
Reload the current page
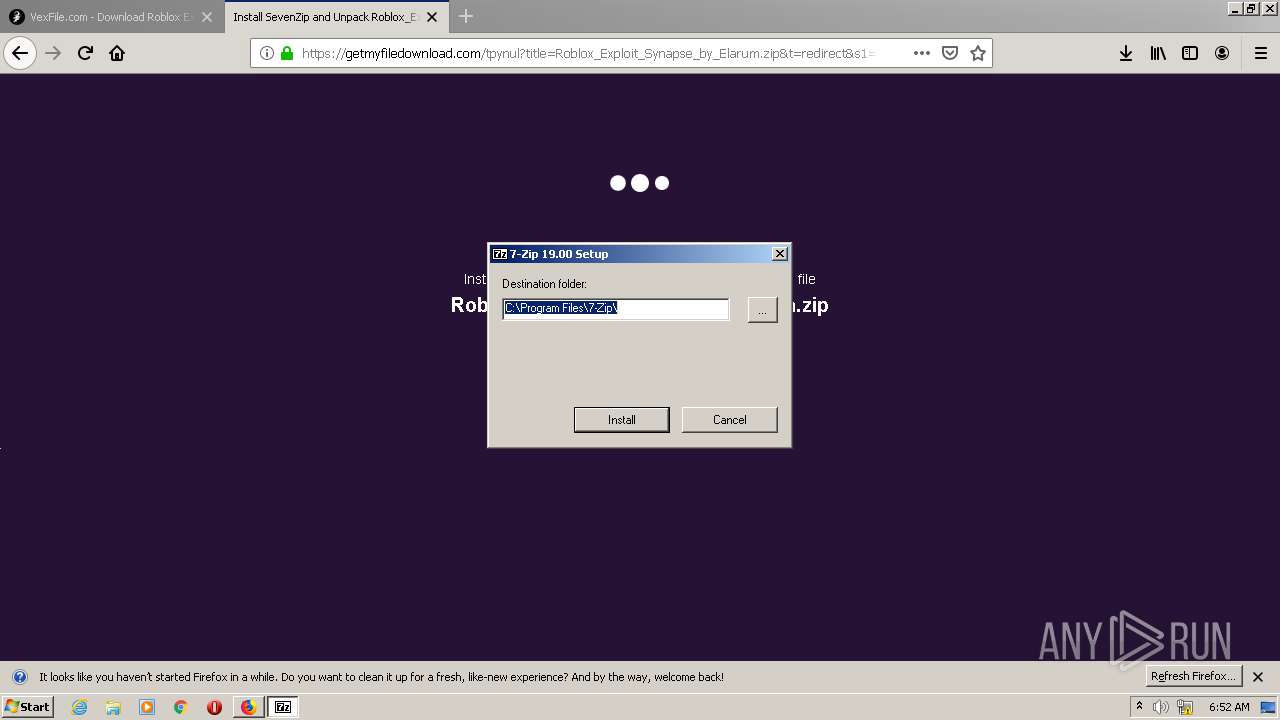point(85,53)
